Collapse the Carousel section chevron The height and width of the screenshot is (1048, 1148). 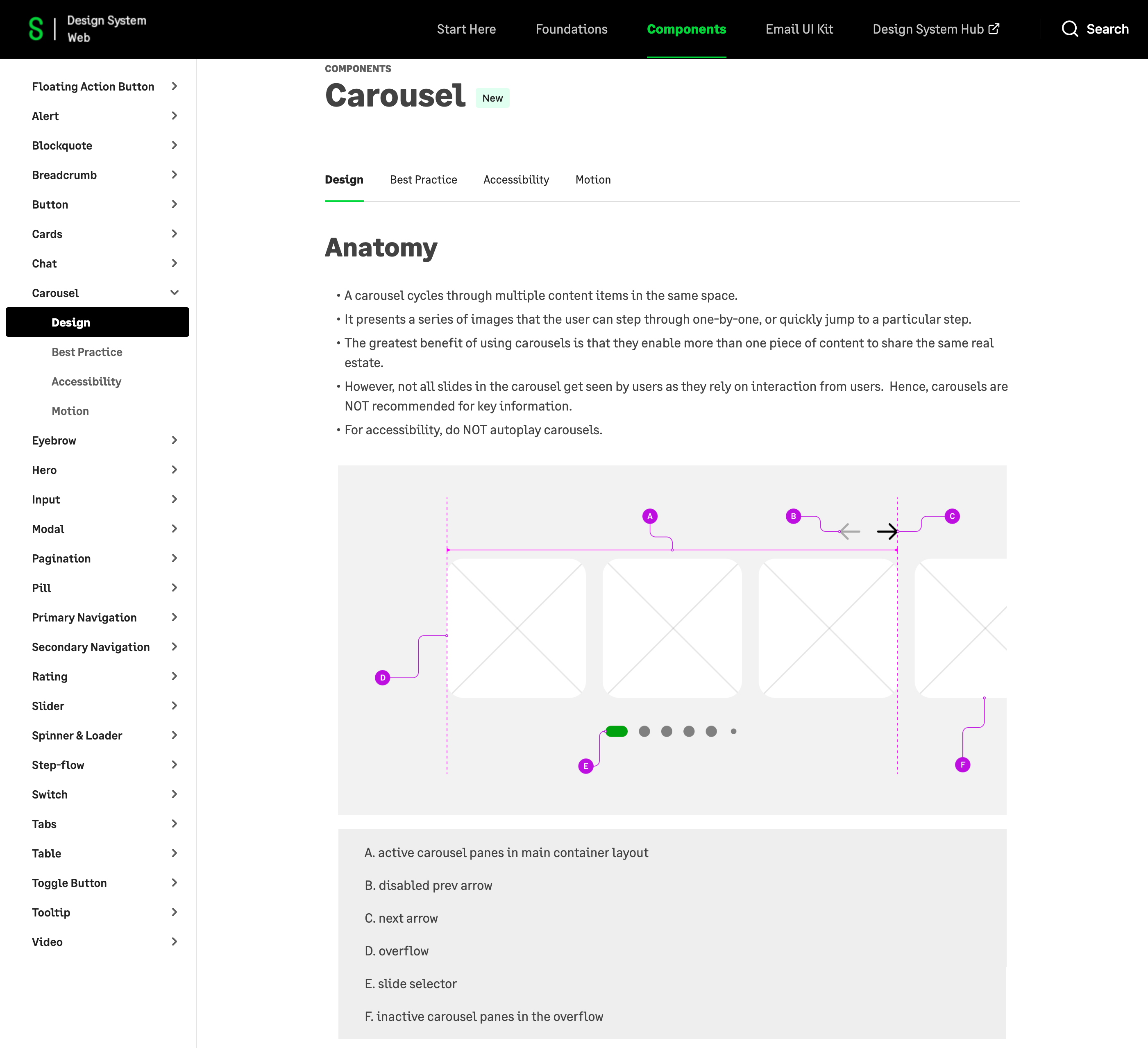[x=174, y=293]
